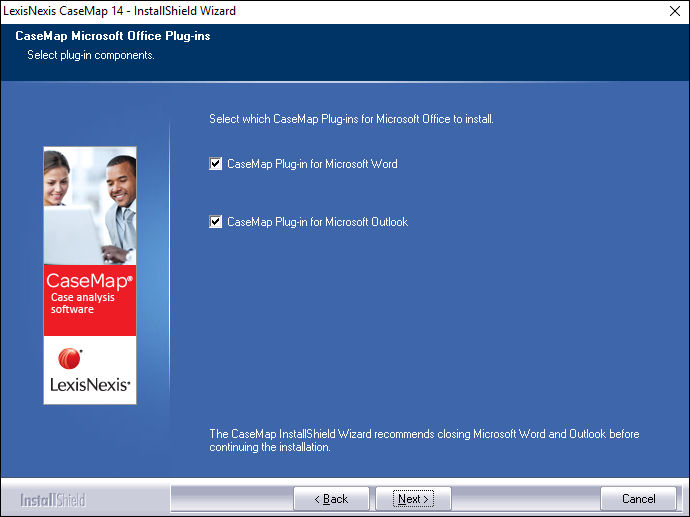
Task: Click 'Select which CaseMap Plug-ins' instruction text
Action: pos(351,119)
